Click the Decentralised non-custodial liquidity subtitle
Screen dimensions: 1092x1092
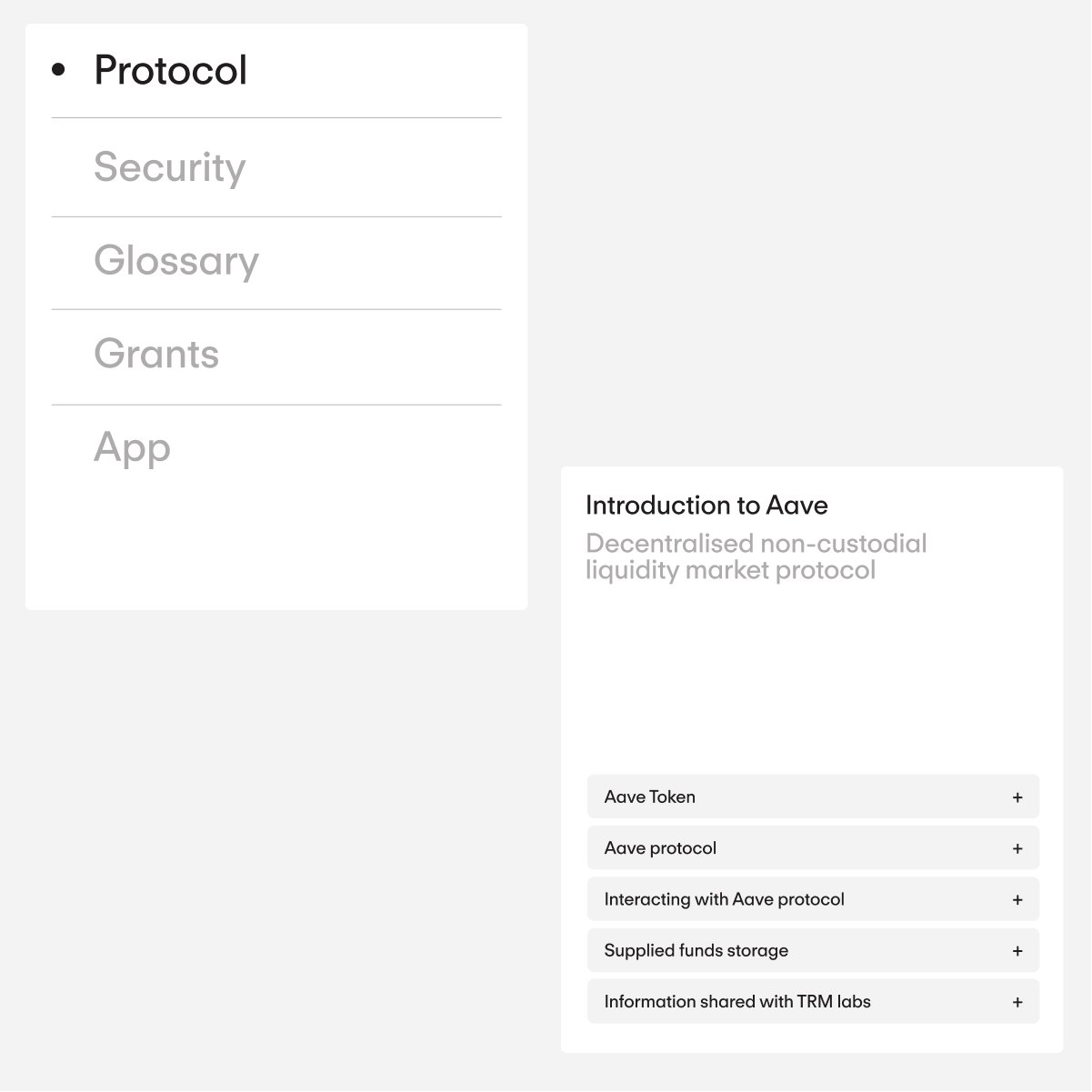tap(756, 556)
